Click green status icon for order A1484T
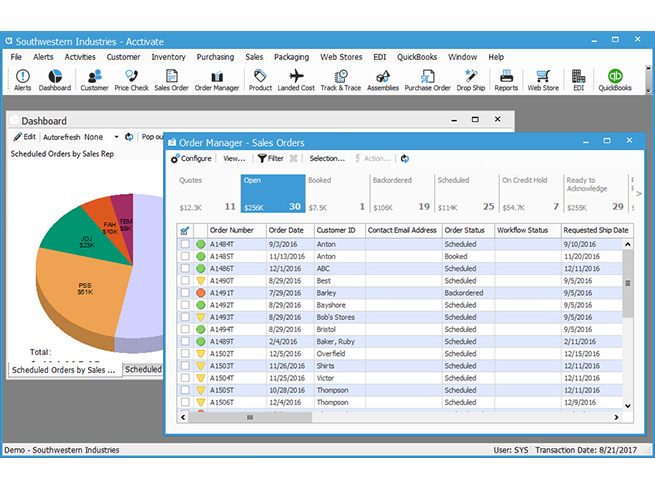The height and width of the screenshot is (490, 655). click(x=201, y=244)
